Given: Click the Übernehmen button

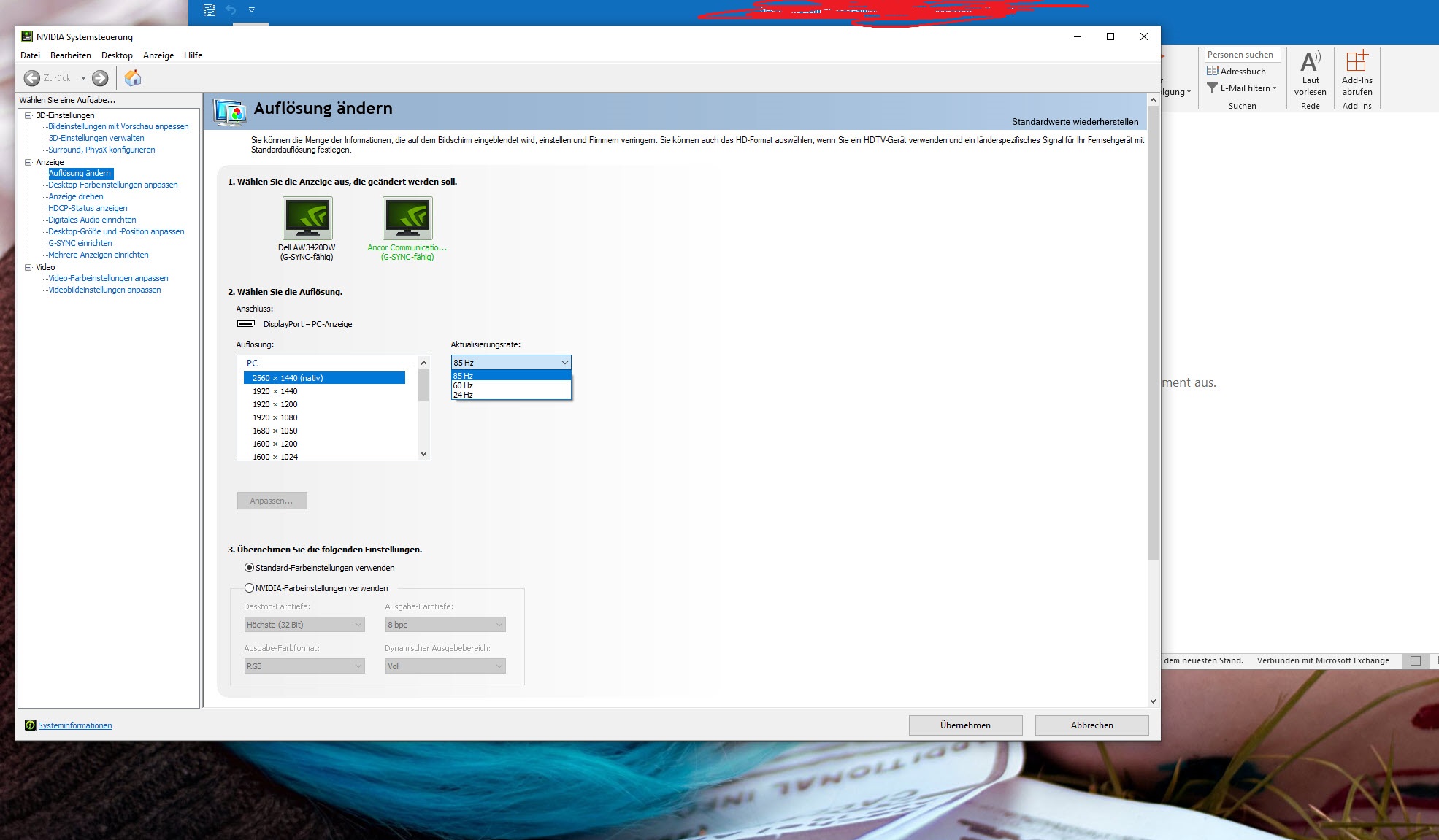Looking at the screenshot, I should click(x=965, y=725).
